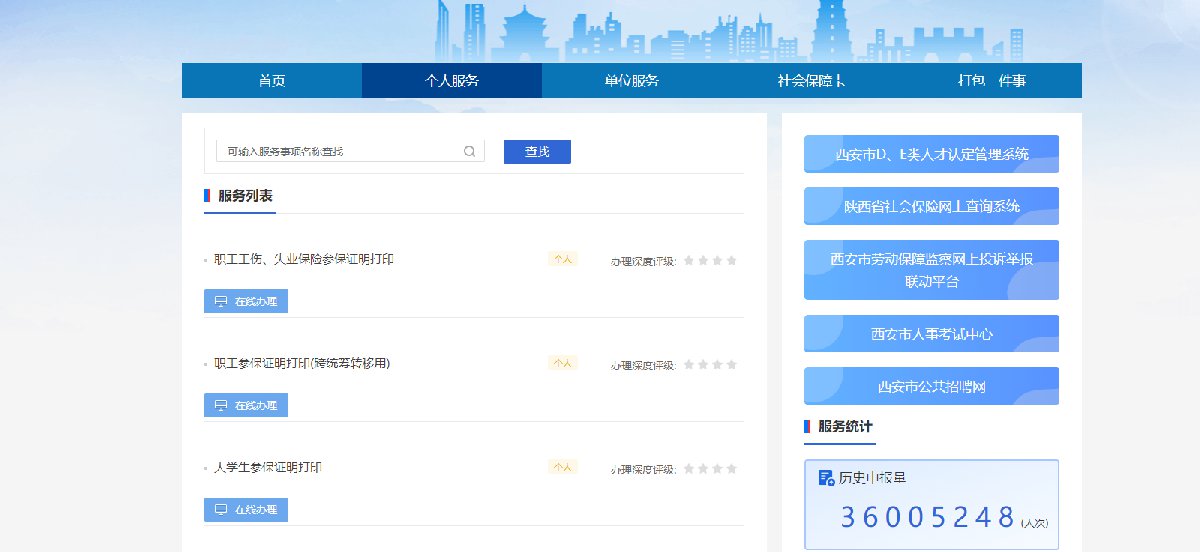Click last rating star for 职工参保证明打印(跨统筹转移用)

(731, 365)
